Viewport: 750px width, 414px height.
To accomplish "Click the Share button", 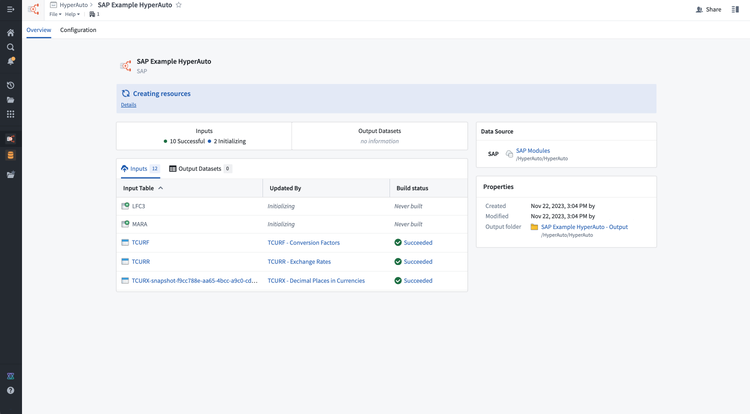I will 708,10.
